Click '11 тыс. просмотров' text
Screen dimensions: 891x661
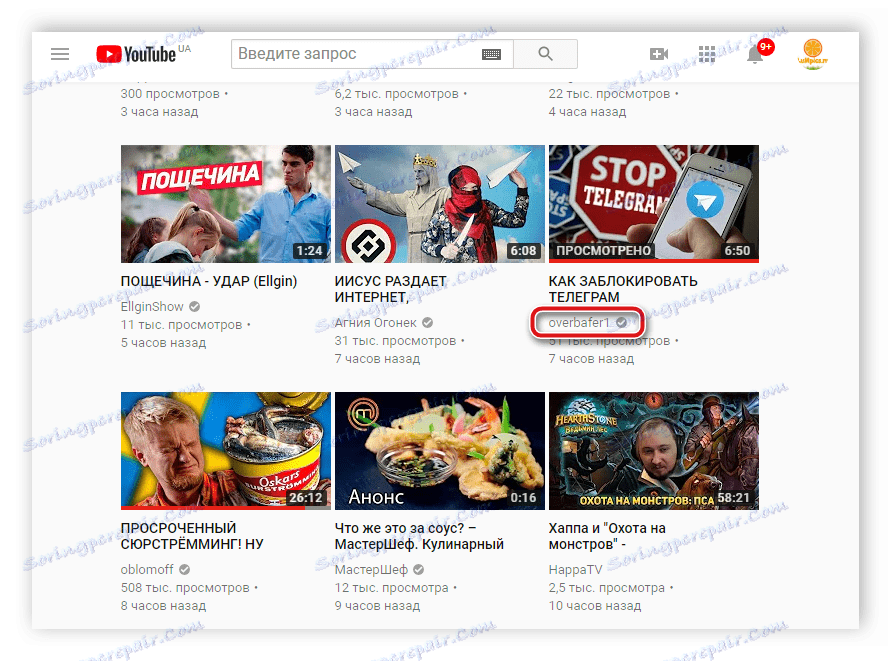[181, 325]
